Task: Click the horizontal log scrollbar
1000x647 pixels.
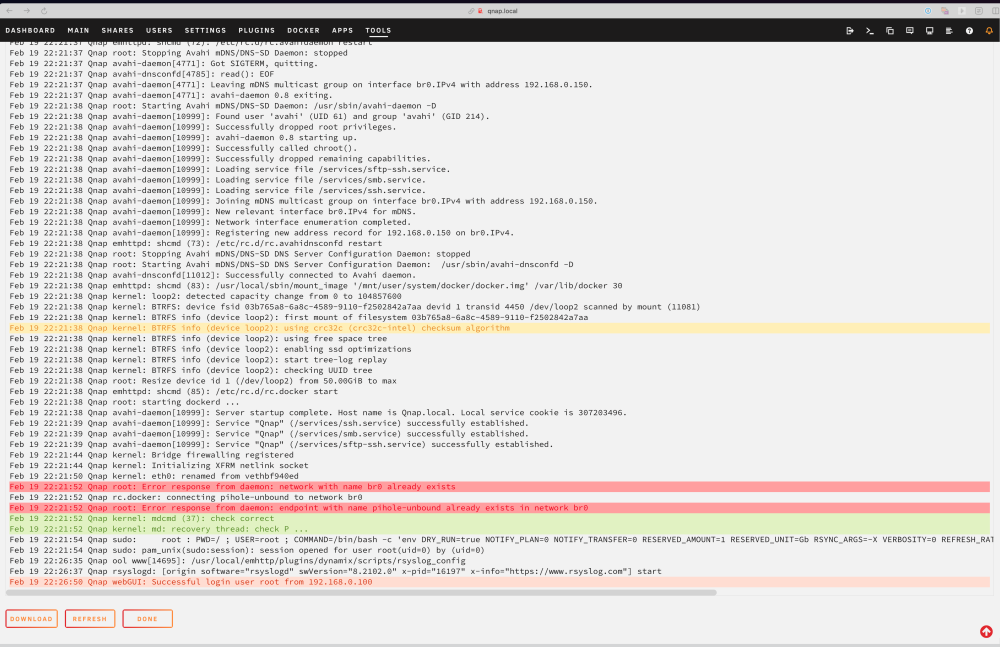Action: pyautogui.click(x=361, y=593)
